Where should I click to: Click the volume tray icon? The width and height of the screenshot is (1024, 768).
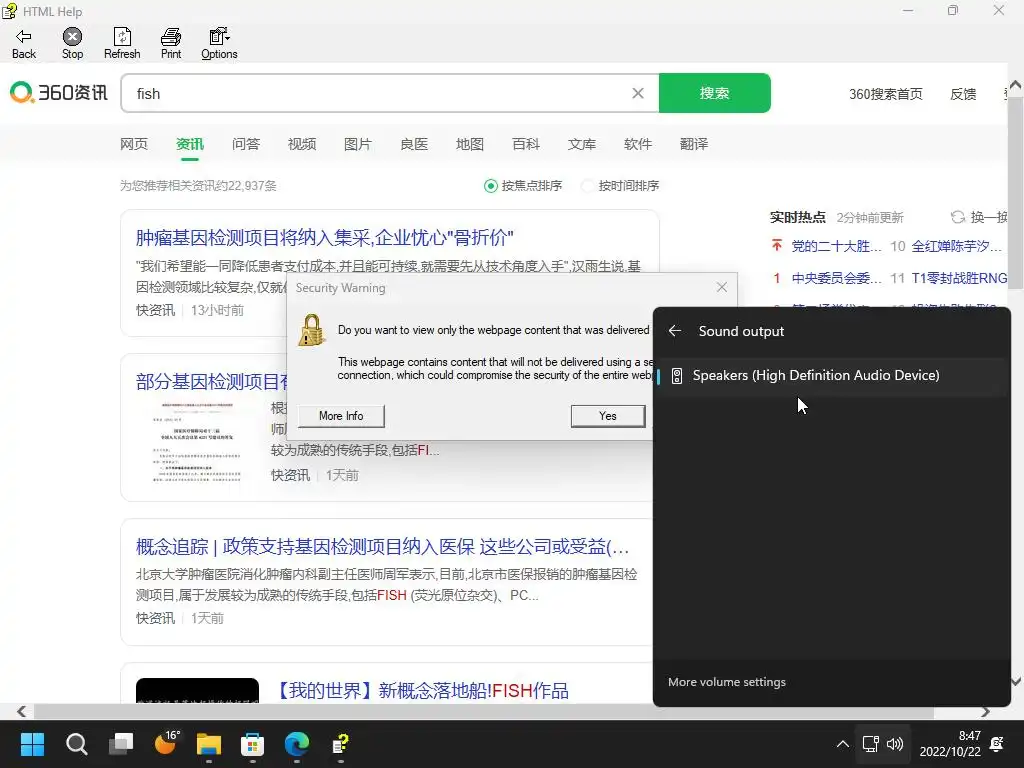[x=895, y=744]
